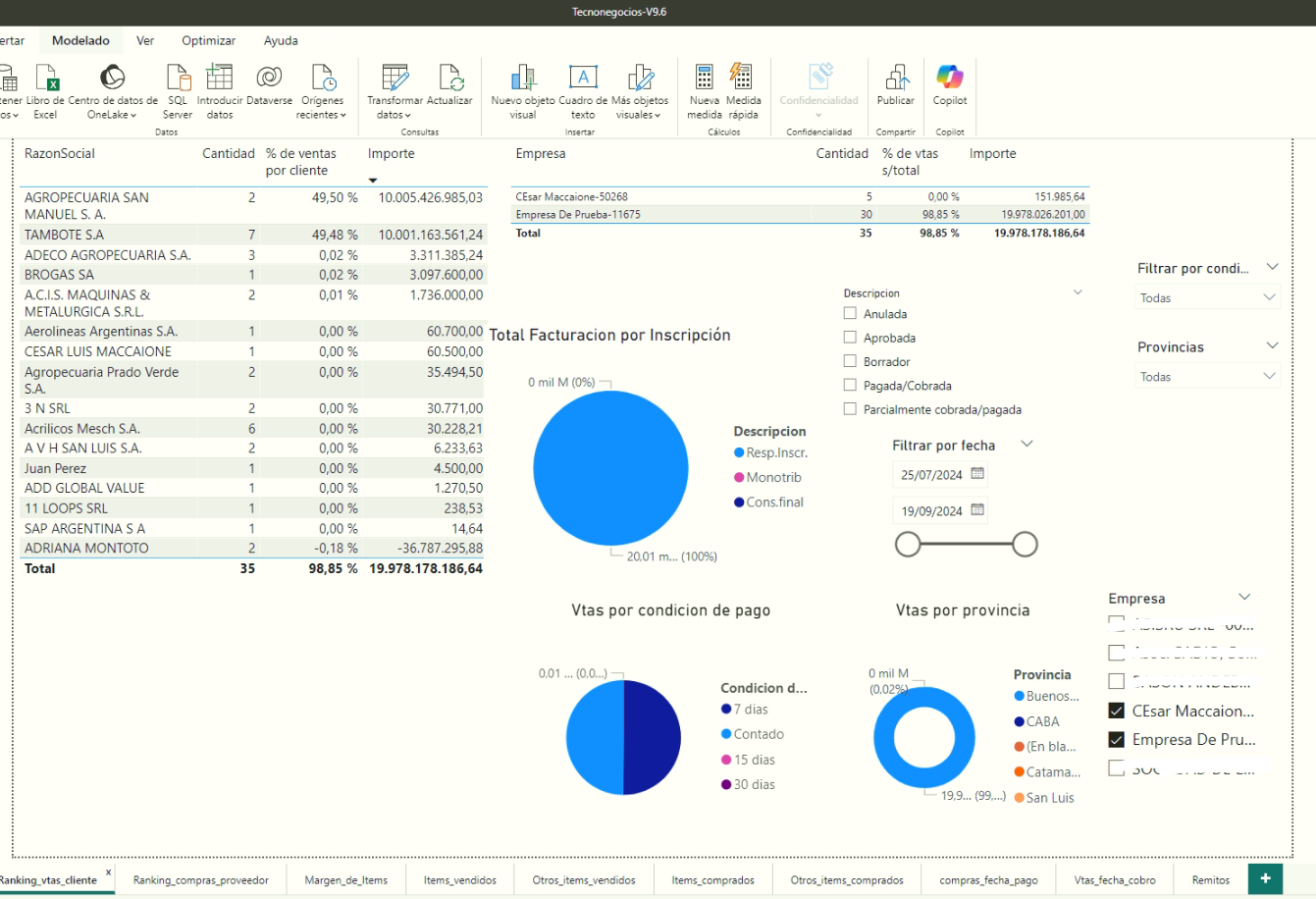
Task: Click the Transformar datos icon
Action: (395, 79)
